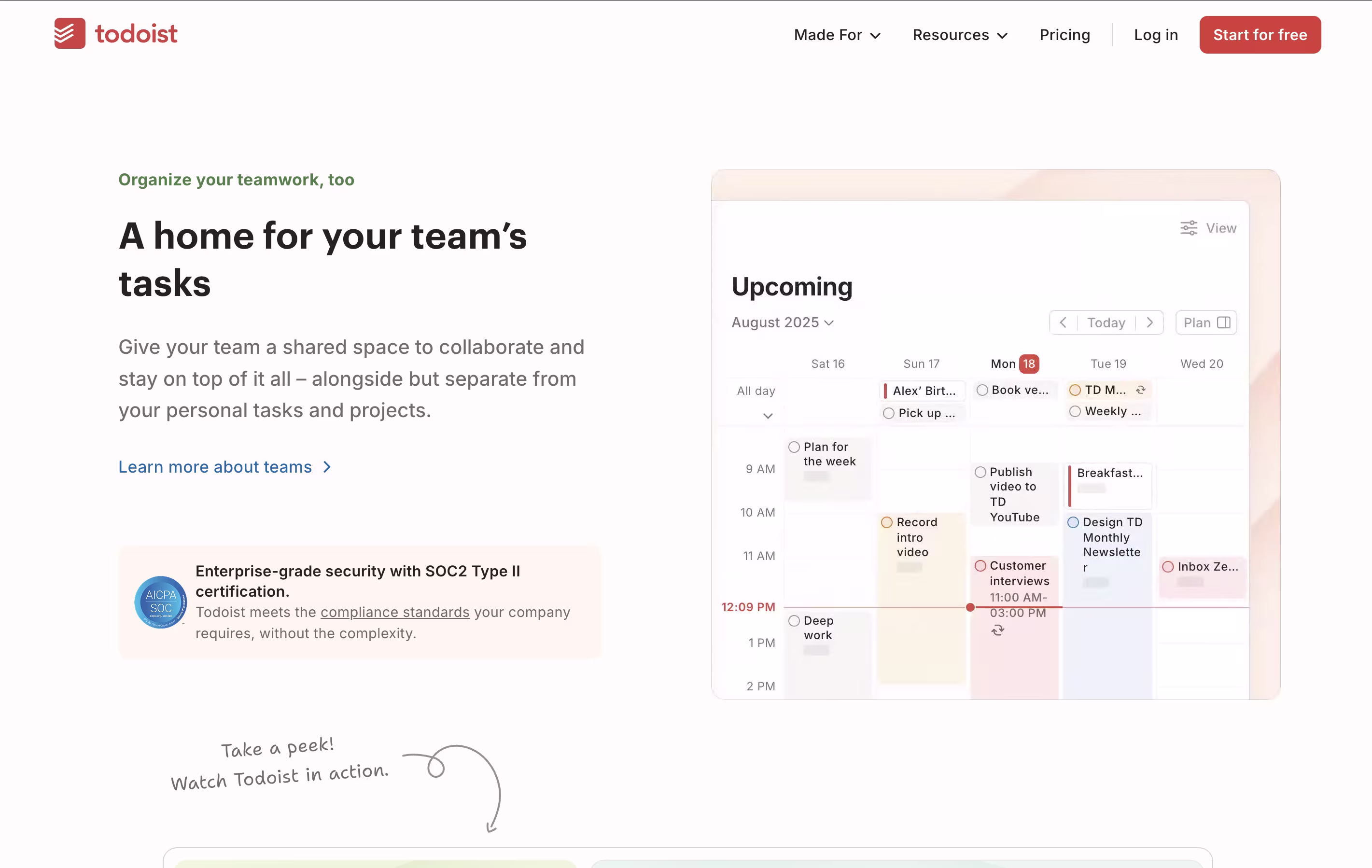
Task: Go to next week with right arrow
Action: 1150,322
